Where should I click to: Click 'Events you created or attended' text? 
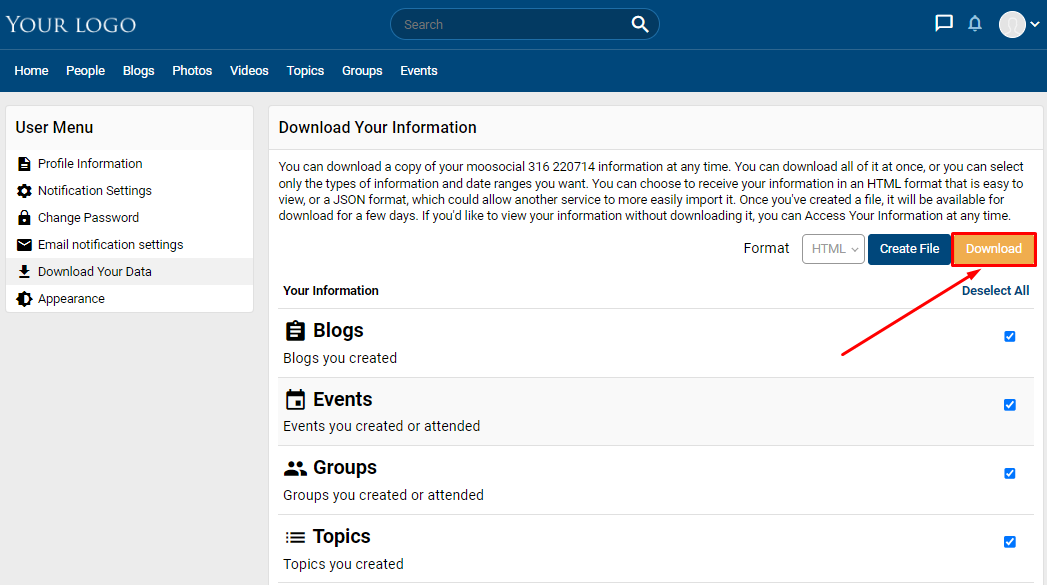(381, 426)
